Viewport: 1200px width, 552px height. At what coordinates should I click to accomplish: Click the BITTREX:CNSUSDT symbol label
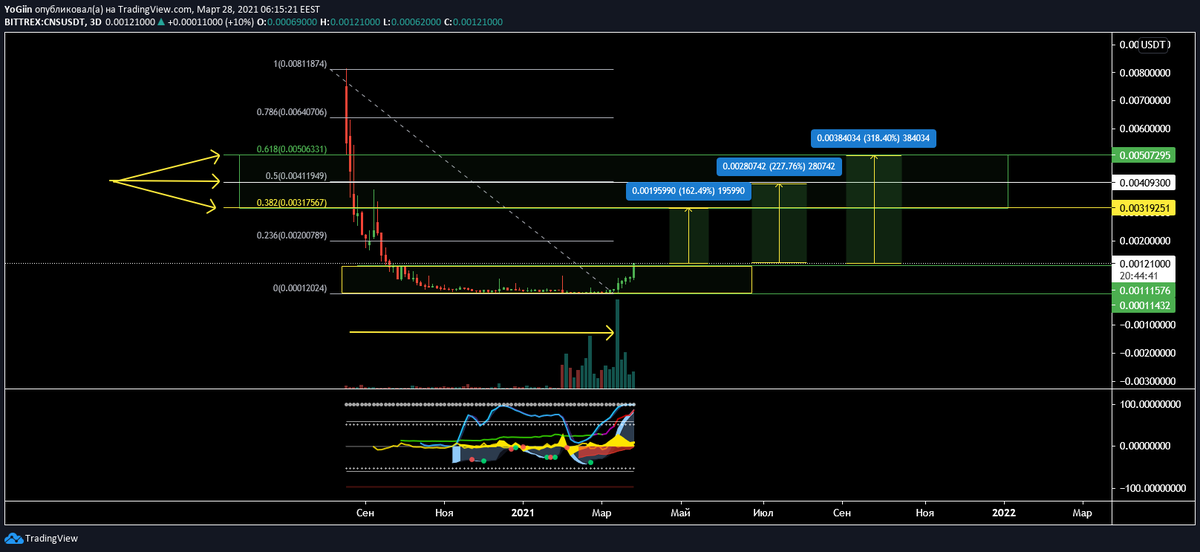[44, 21]
